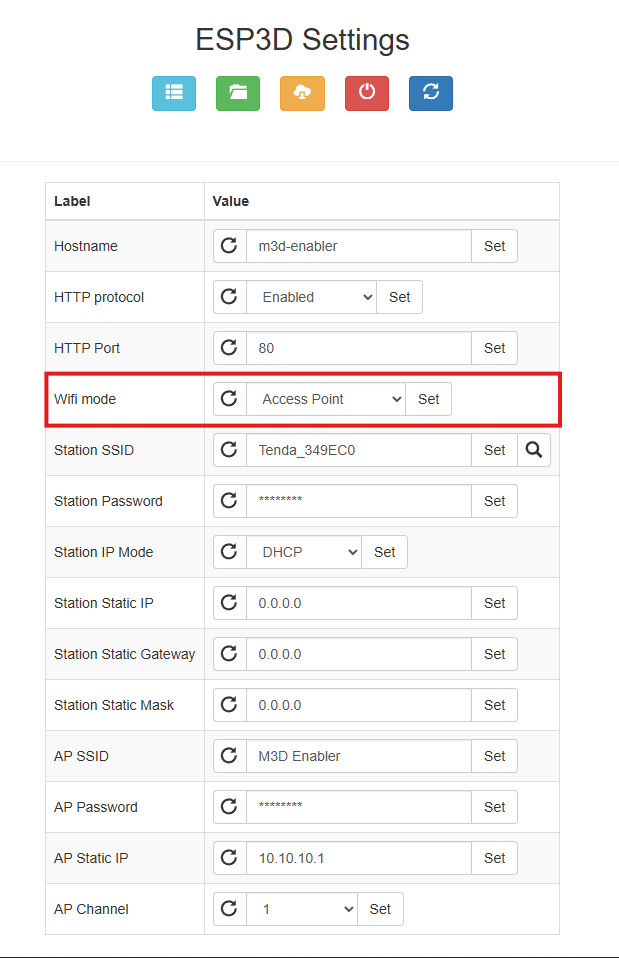Scan networks with Station SSID magnifier icon
The image size is (619, 958).
tap(534, 450)
